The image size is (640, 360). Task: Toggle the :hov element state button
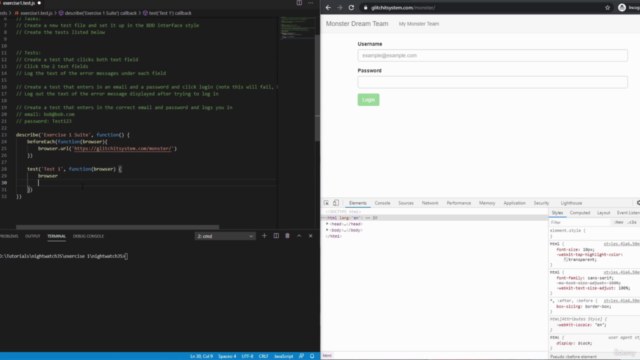coord(619,222)
